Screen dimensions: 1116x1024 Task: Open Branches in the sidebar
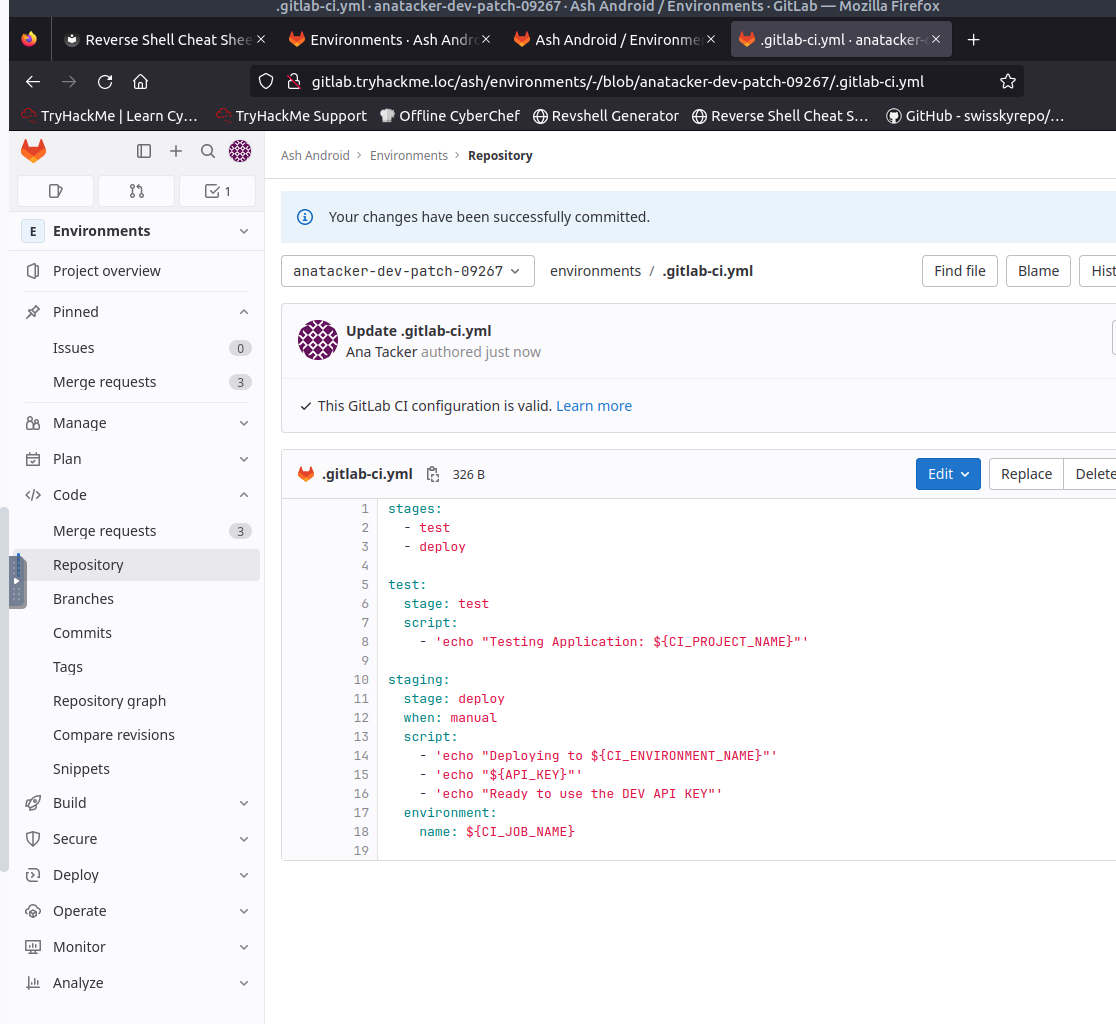click(138, 599)
